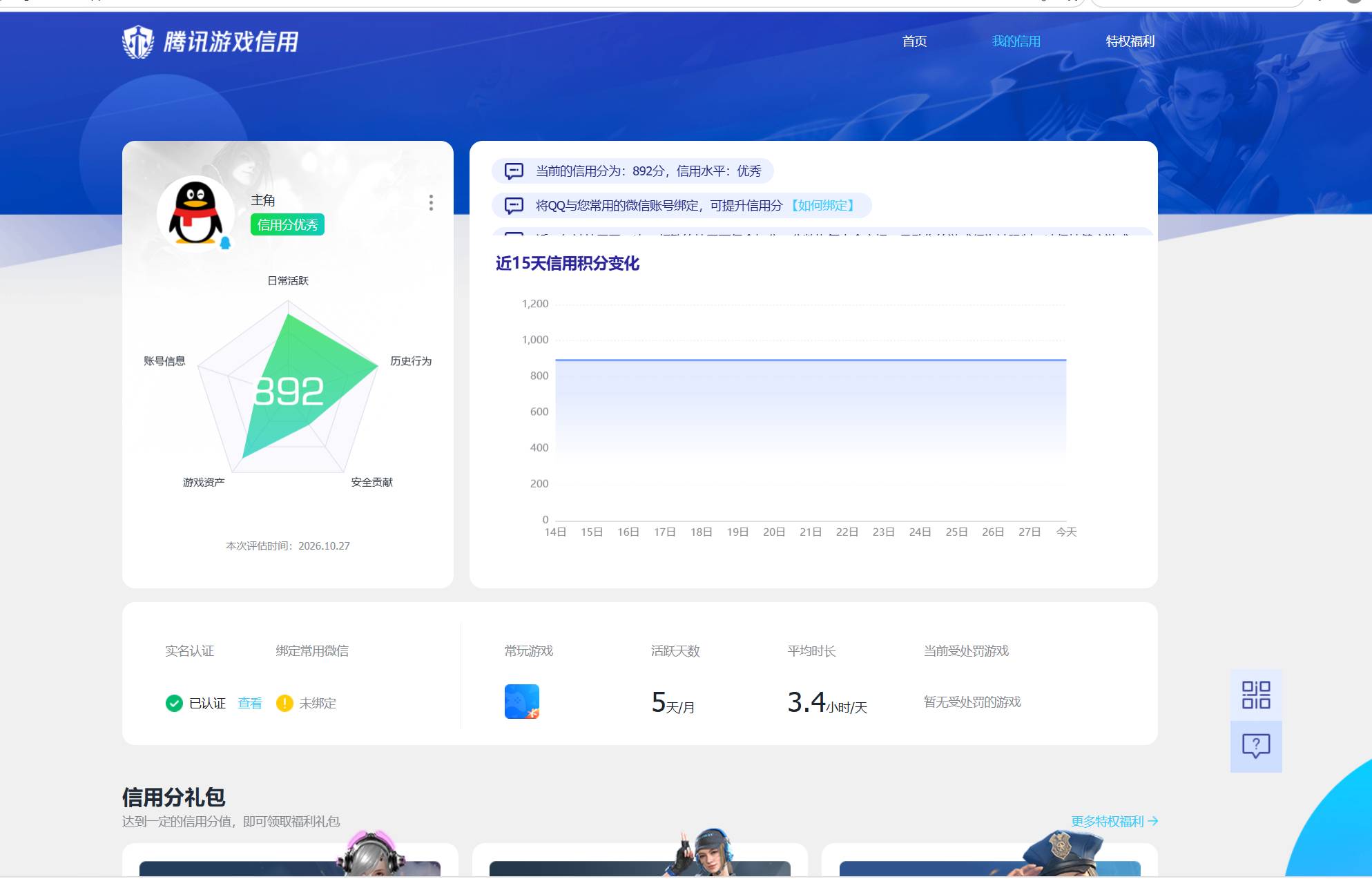Click the message icon beside 将QQ与您常用的微信

514,205
